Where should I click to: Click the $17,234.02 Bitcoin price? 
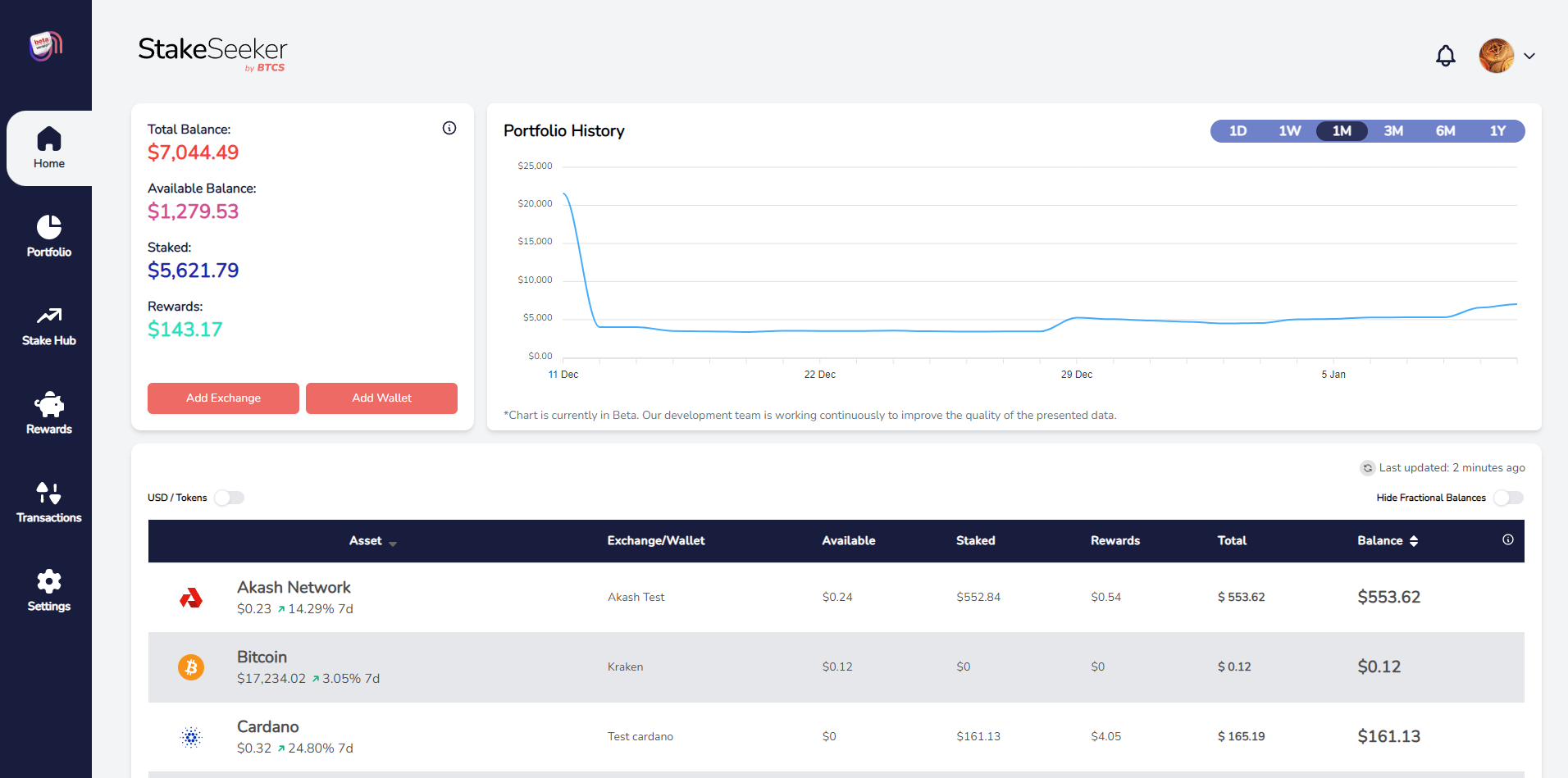click(271, 679)
